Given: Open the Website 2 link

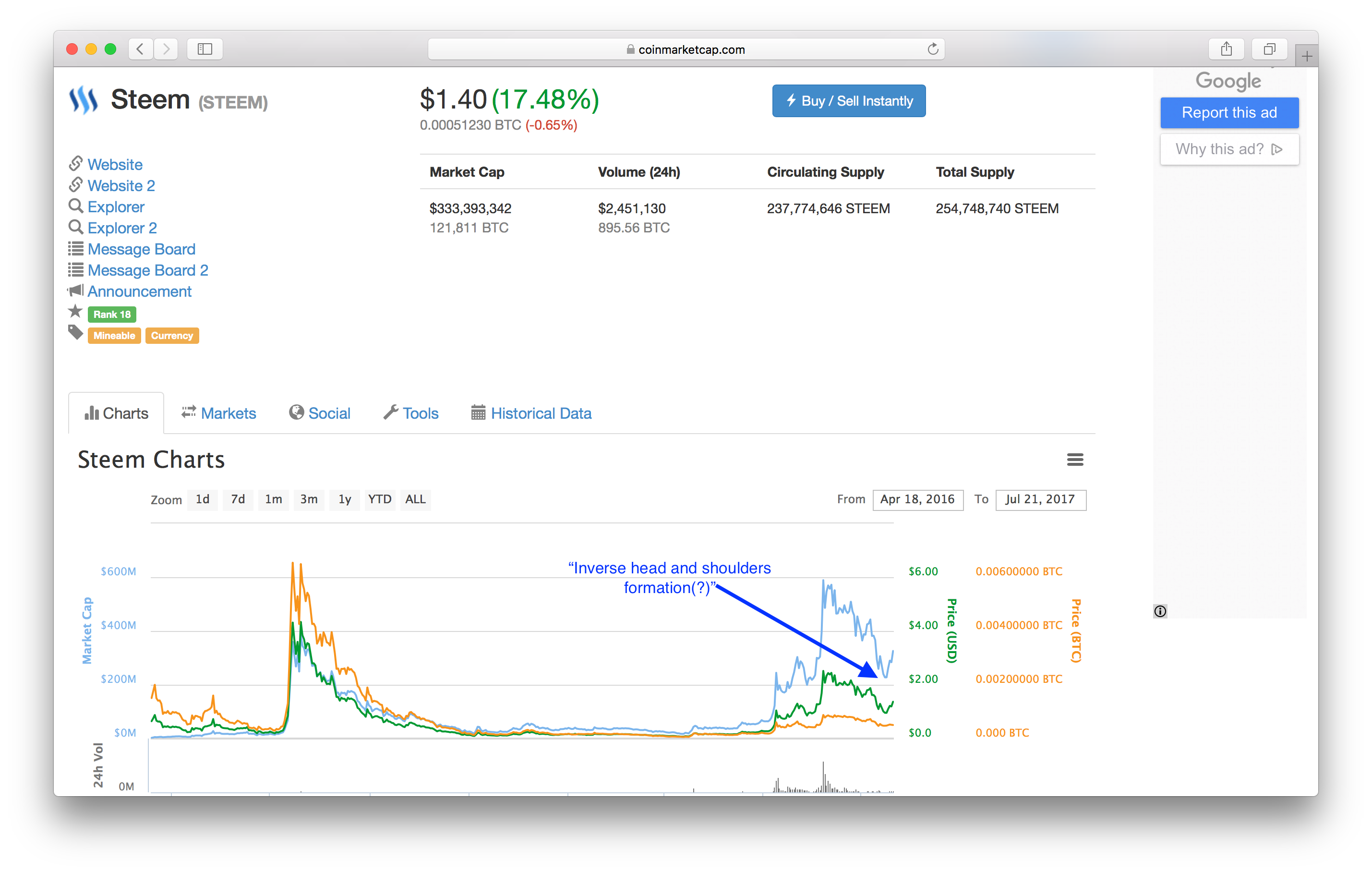Looking at the screenshot, I should (121, 185).
